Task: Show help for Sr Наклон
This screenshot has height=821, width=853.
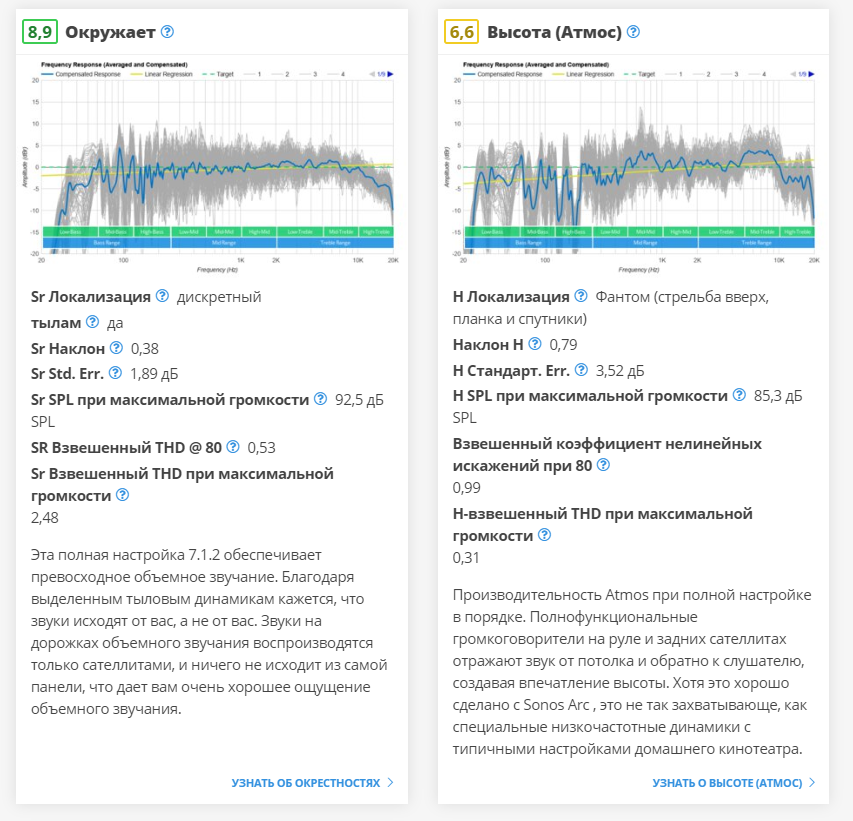Action: pos(116,348)
